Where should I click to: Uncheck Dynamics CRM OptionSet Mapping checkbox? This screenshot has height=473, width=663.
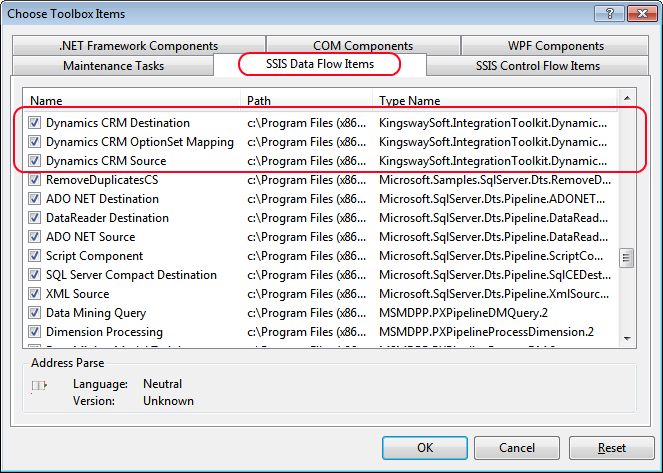tap(34, 142)
